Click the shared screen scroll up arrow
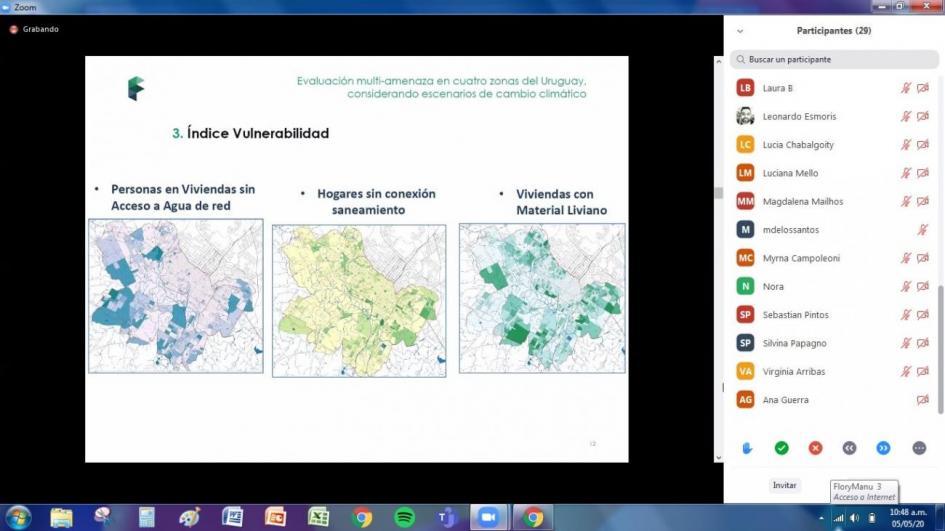945x531 pixels. (x=718, y=61)
